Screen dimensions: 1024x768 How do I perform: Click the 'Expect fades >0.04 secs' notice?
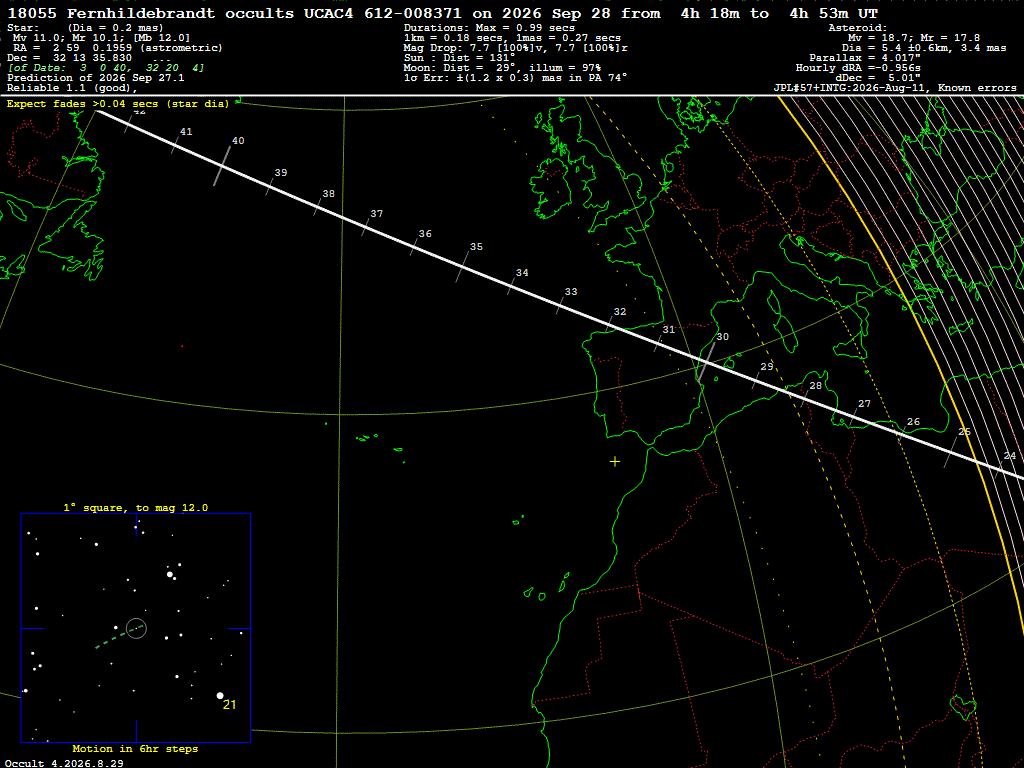[x=118, y=104]
